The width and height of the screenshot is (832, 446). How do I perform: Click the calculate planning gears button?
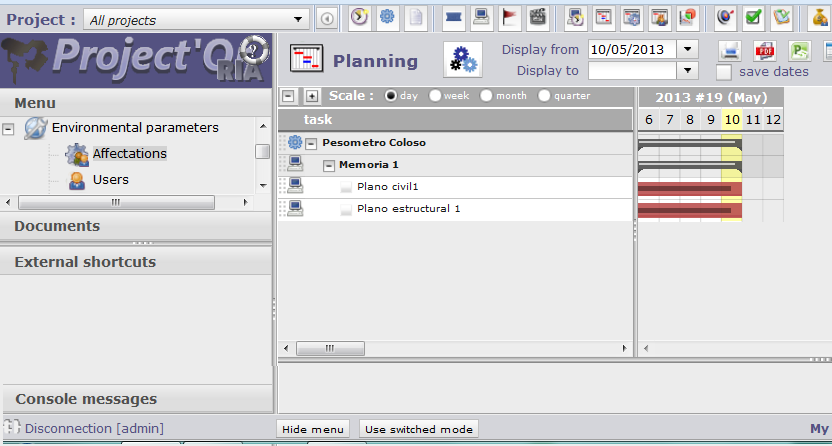click(462, 60)
